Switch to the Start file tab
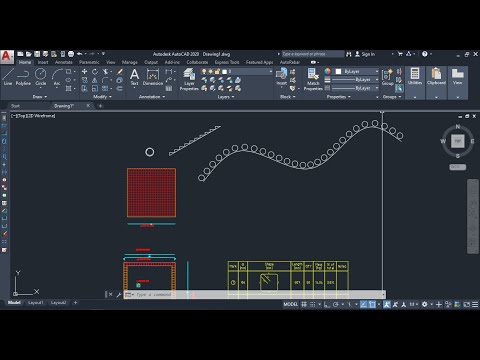 tap(15, 106)
